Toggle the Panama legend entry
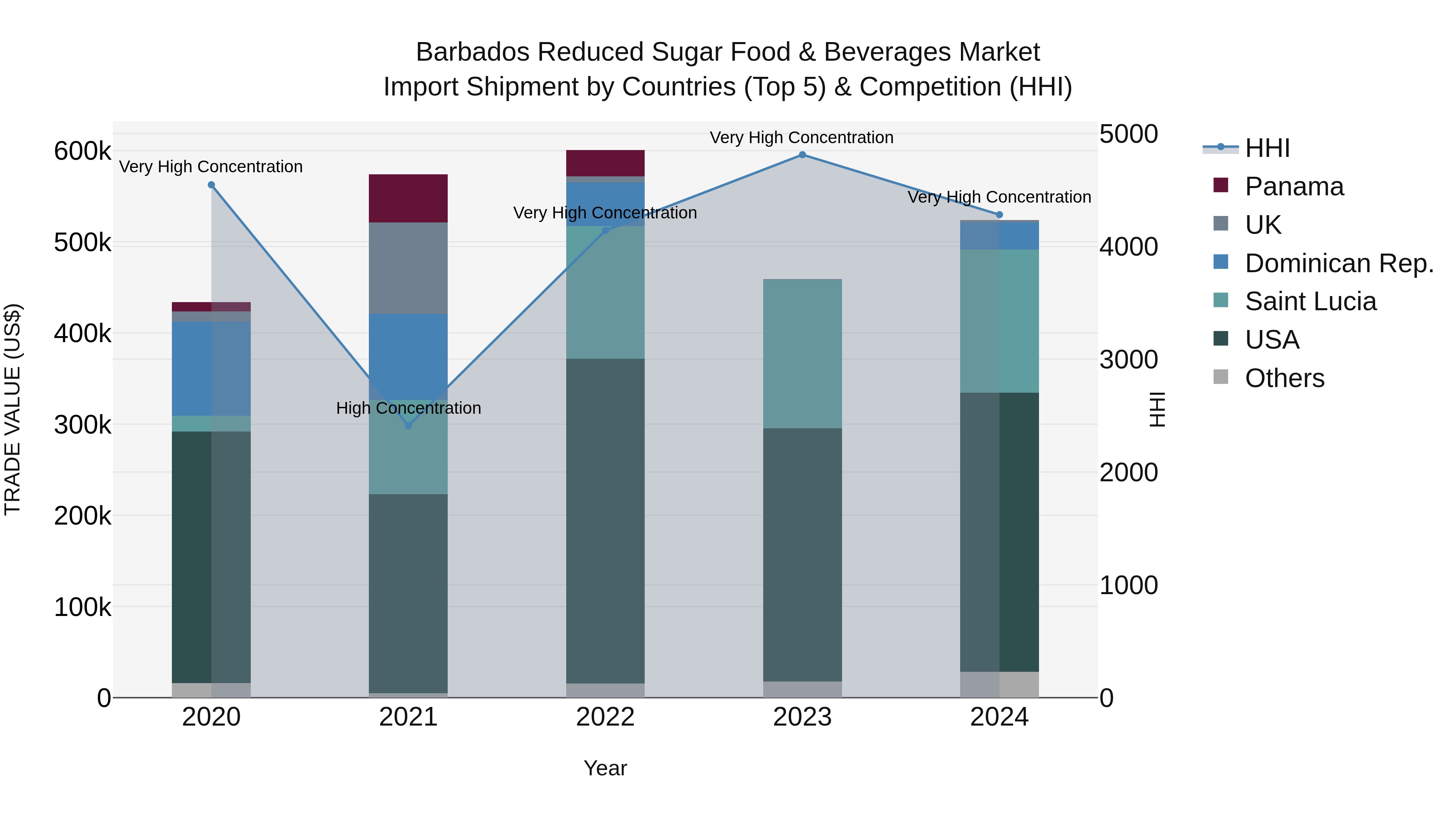This screenshot has width=1456, height=819. click(1278, 186)
